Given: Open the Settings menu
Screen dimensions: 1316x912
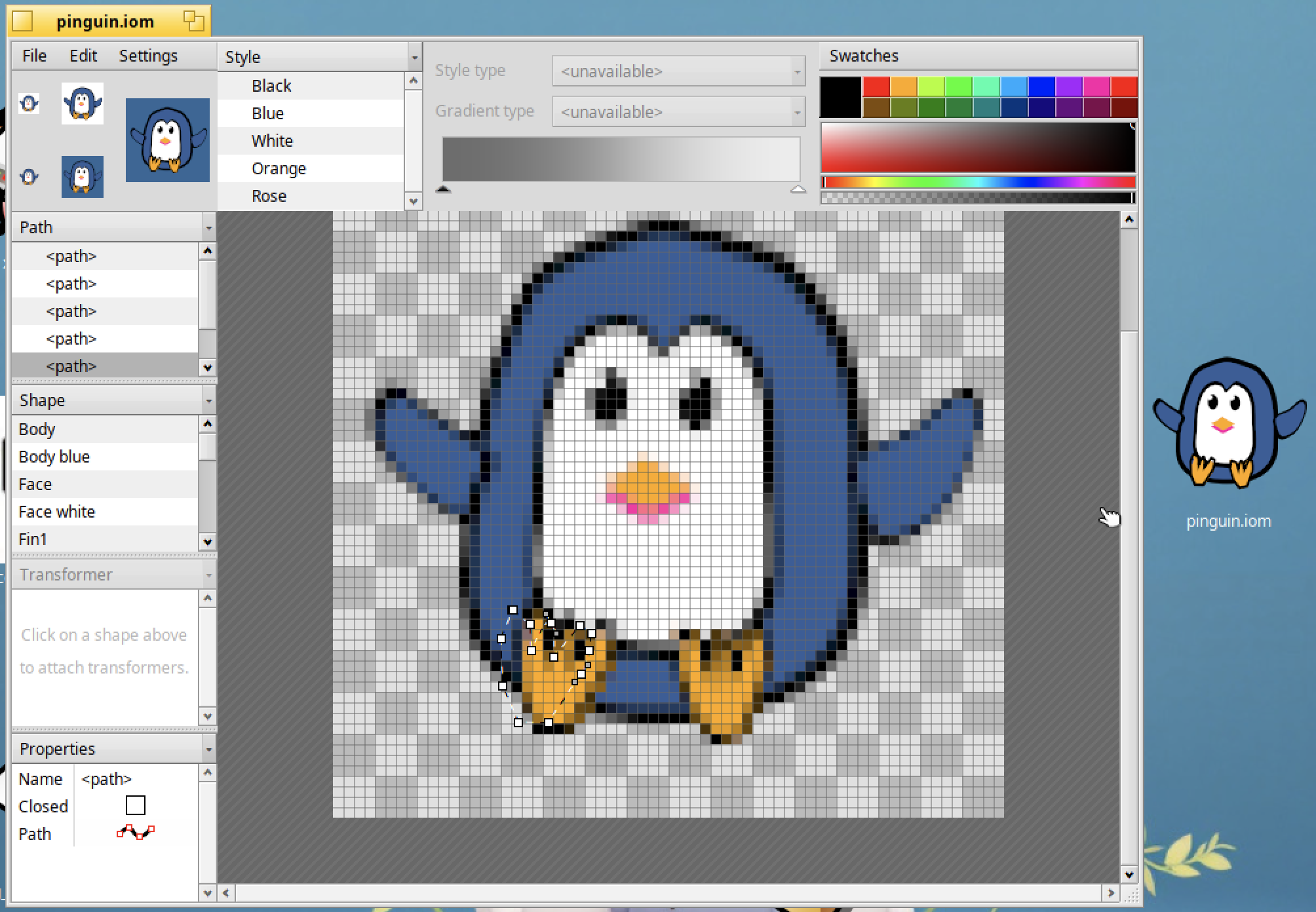Looking at the screenshot, I should pyautogui.click(x=148, y=56).
